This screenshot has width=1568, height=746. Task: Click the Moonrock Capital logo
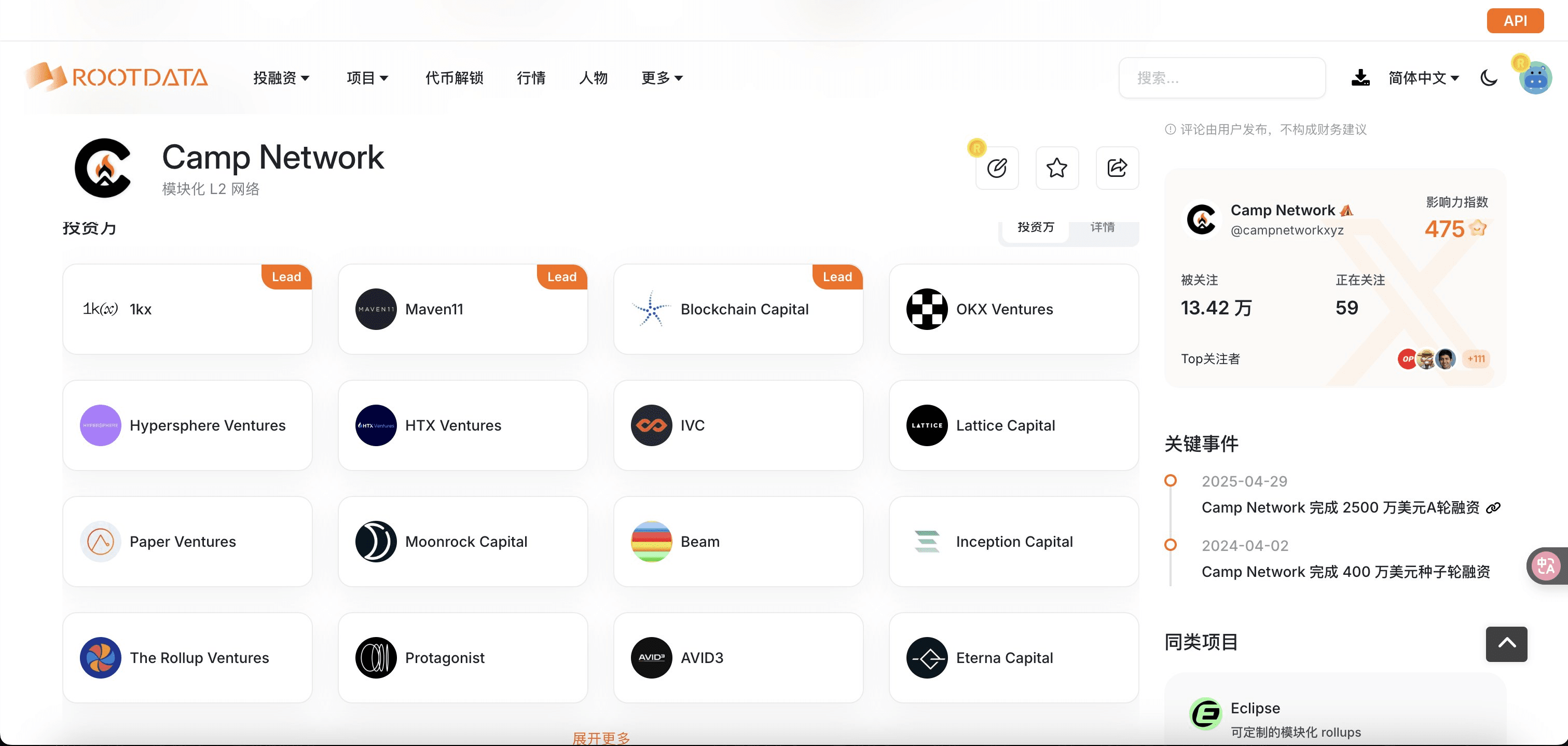(x=376, y=542)
